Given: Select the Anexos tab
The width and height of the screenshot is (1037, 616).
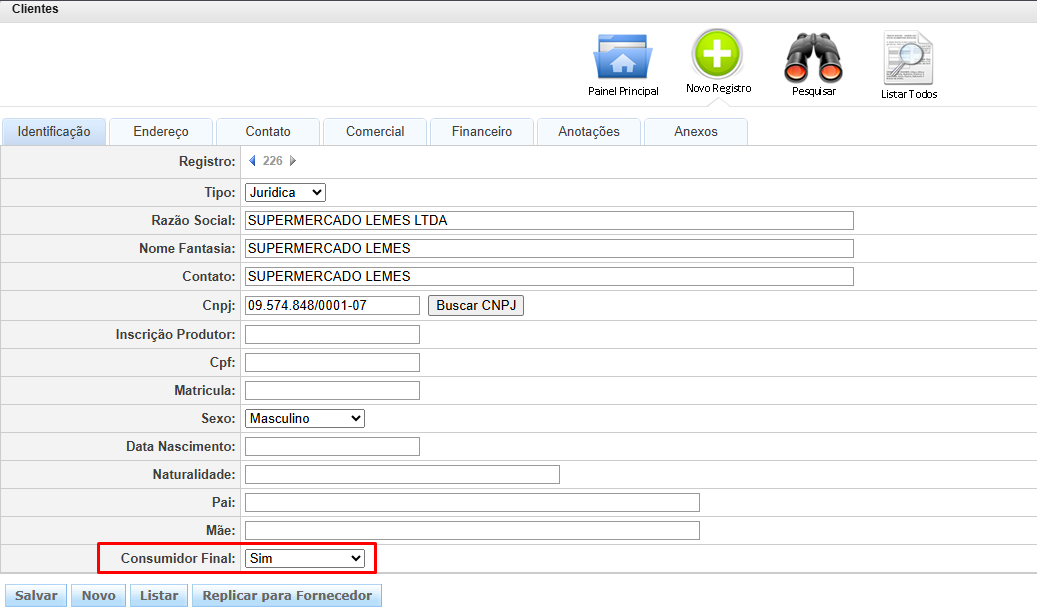Looking at the screenshot, I should coord(695,132).
